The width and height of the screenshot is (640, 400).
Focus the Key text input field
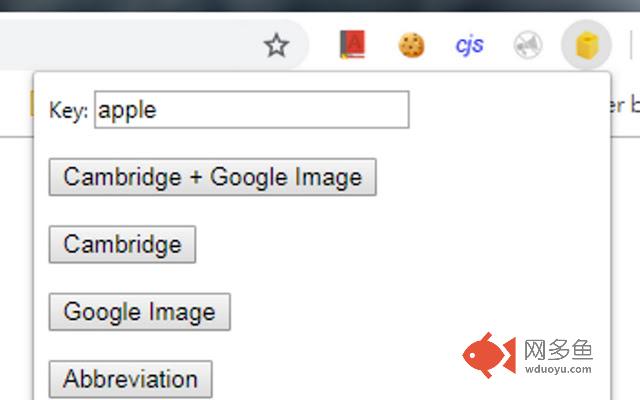[x=252, y=110]
